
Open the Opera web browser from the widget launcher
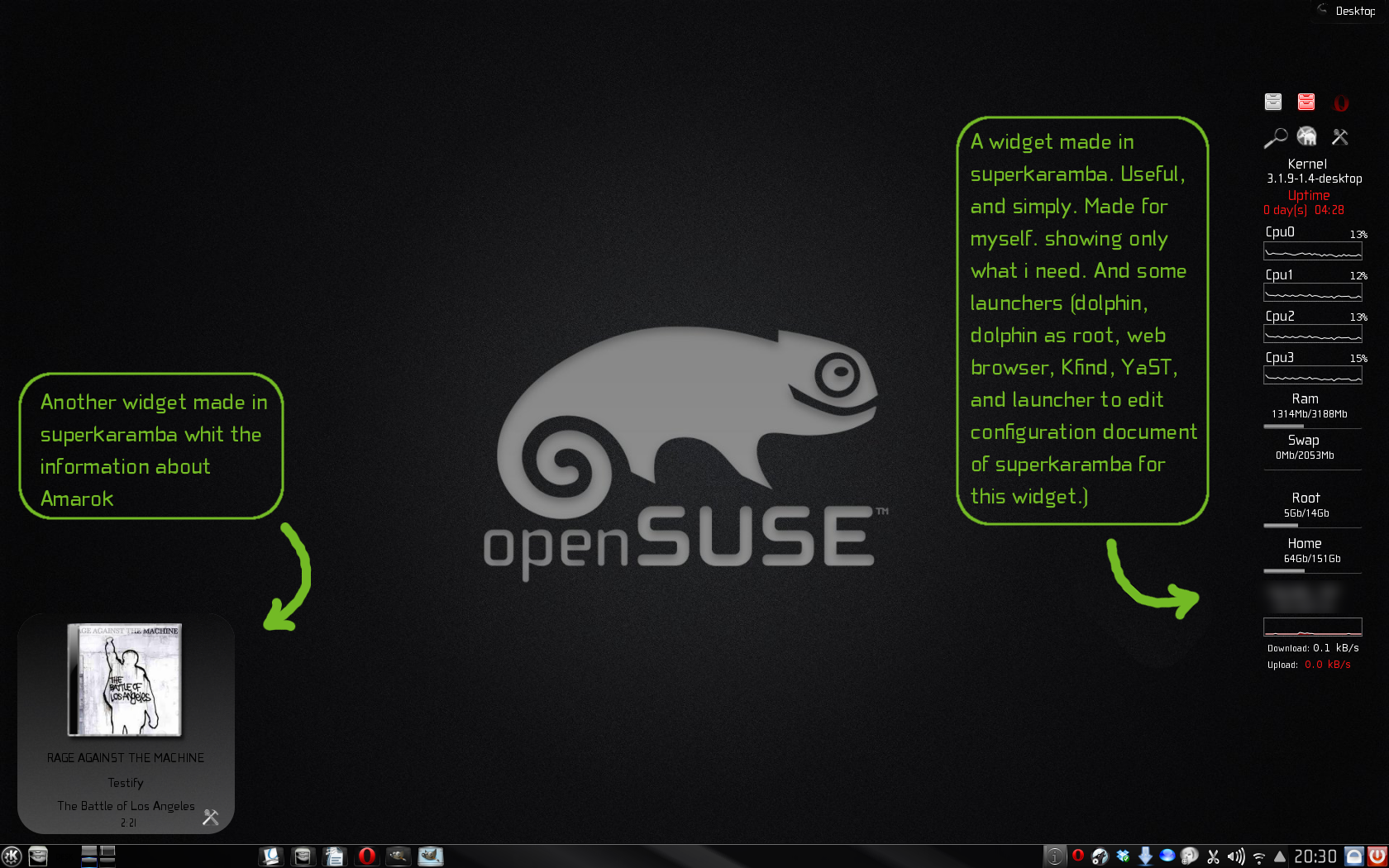1341,103
